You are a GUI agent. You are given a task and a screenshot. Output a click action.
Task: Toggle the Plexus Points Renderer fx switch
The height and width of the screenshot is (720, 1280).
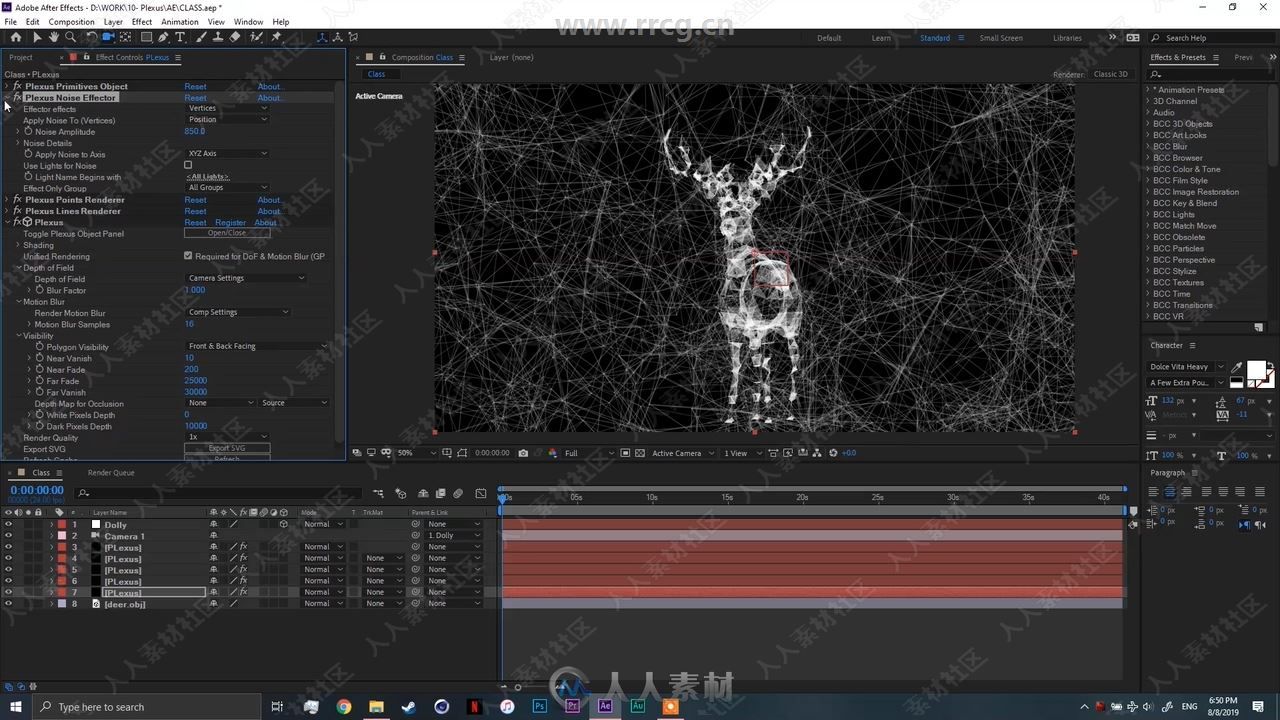[x=17, y=200]
